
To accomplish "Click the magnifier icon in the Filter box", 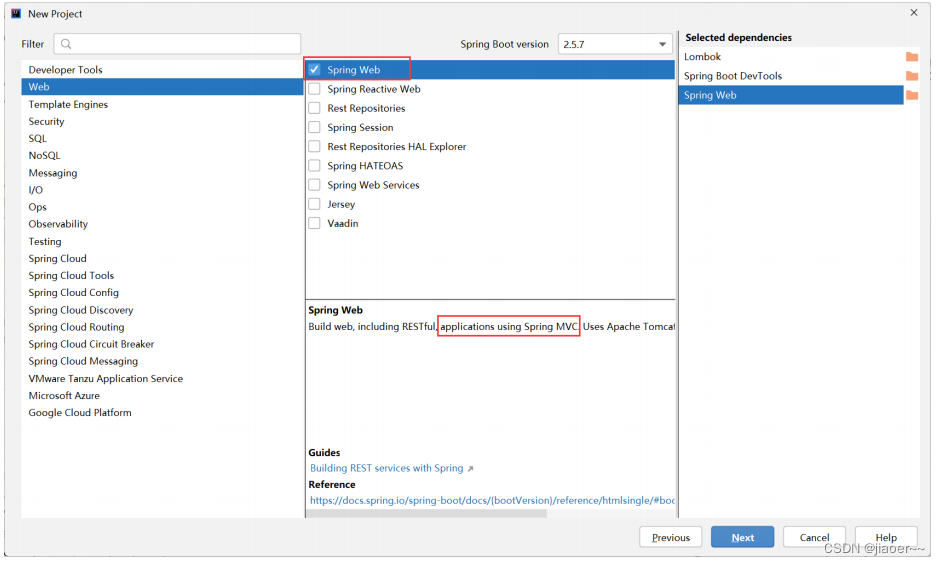I will click(x=66, y=44).
